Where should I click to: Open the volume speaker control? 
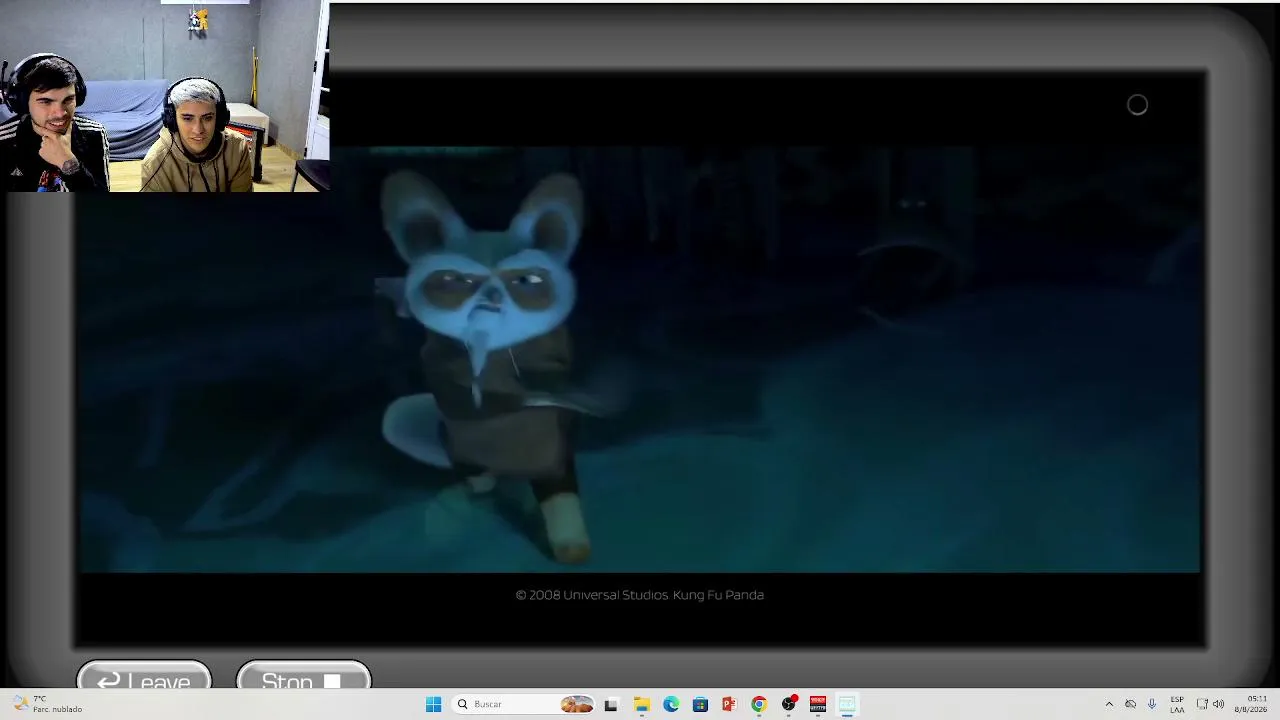[1218, 704]
